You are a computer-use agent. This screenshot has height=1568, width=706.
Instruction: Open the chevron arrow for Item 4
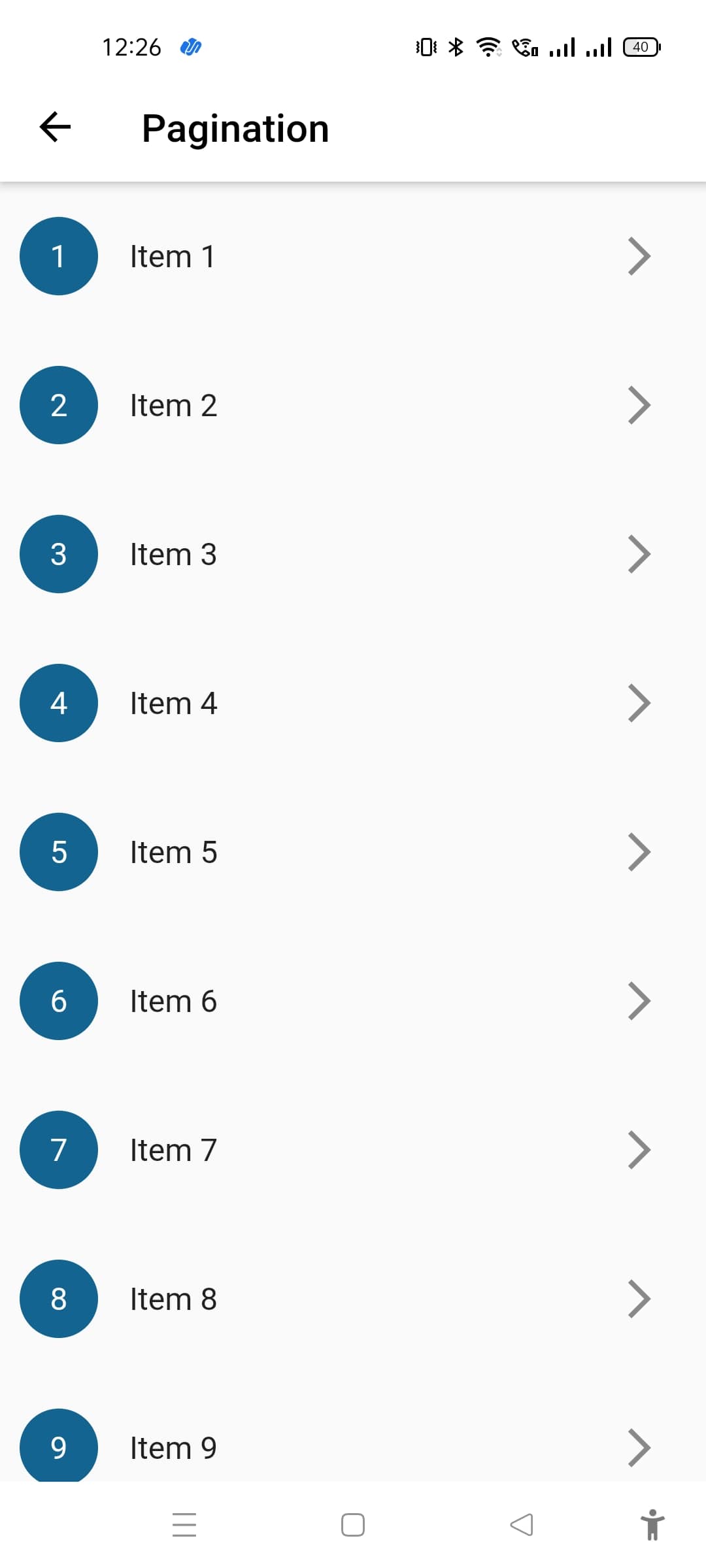click(639, 703)
